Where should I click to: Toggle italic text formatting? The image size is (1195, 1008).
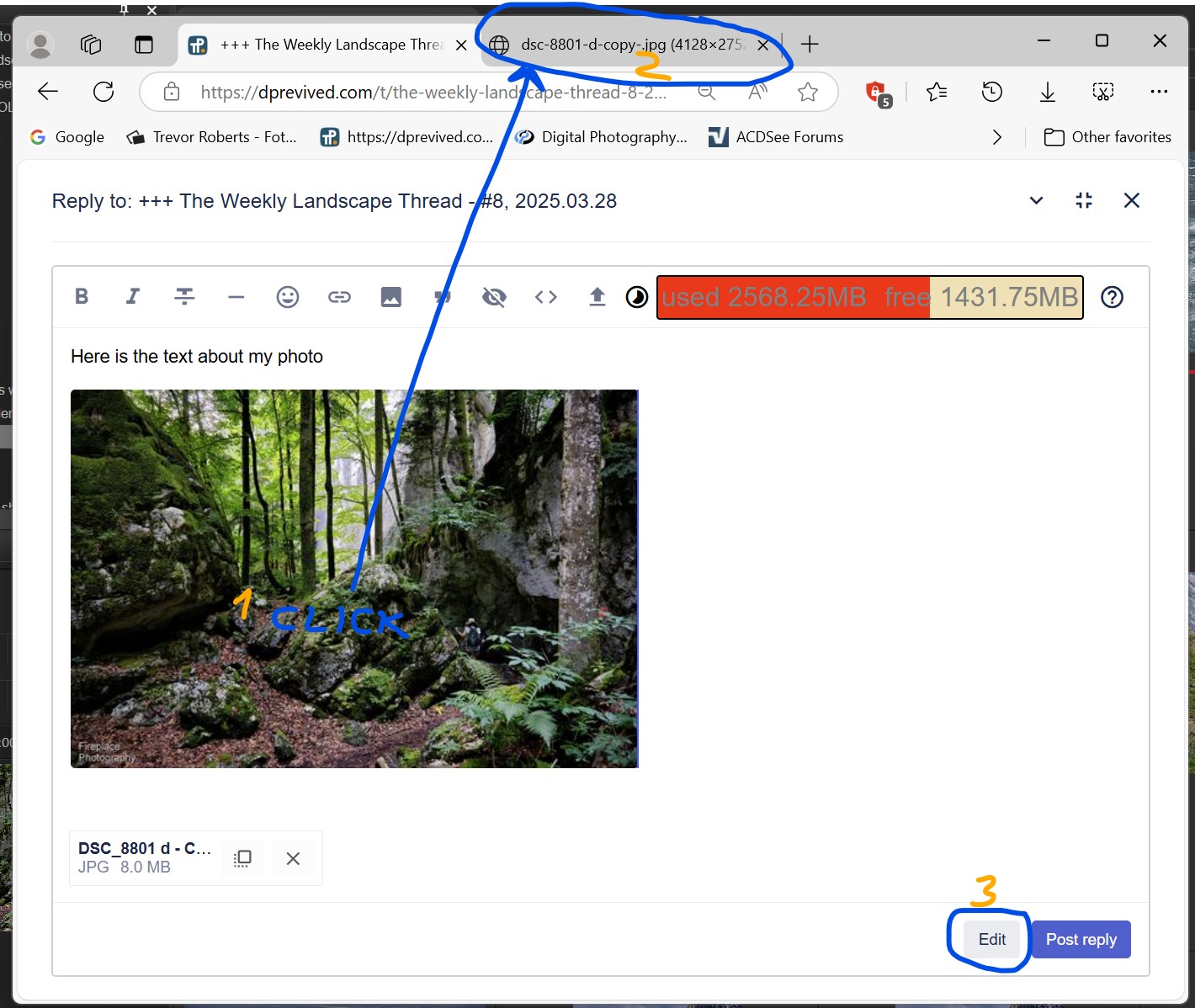(x=132, y=296)
